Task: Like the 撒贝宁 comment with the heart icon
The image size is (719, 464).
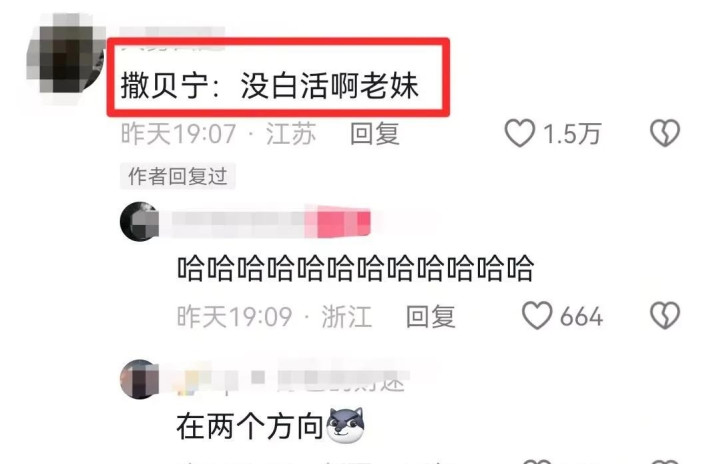Action: [520, 133]
